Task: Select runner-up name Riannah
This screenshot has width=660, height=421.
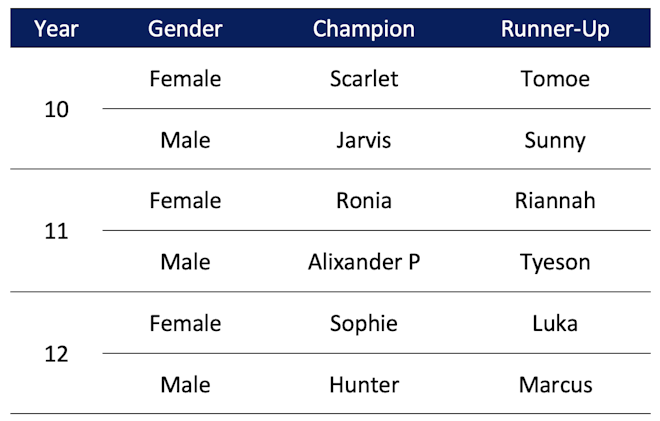Action: click(x=555, y=201)
